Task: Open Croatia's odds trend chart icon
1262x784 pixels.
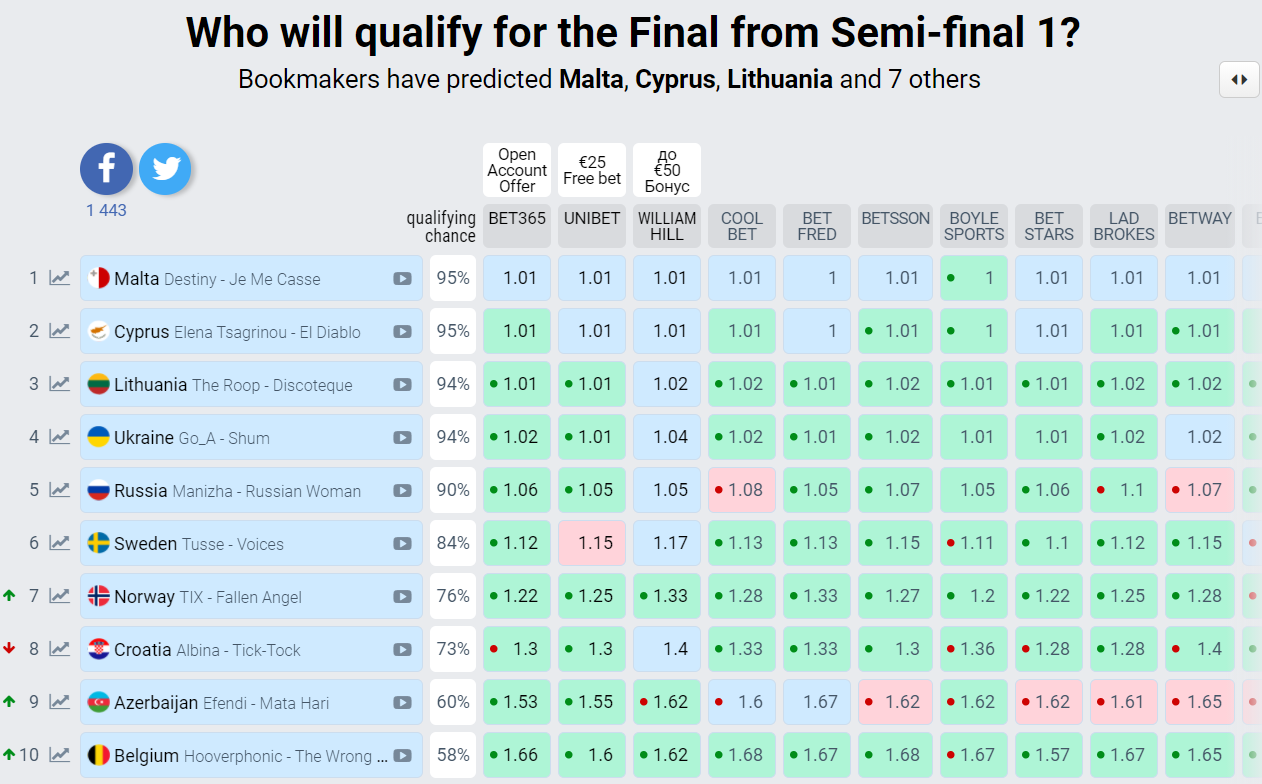Action: (x=60, y=649)
